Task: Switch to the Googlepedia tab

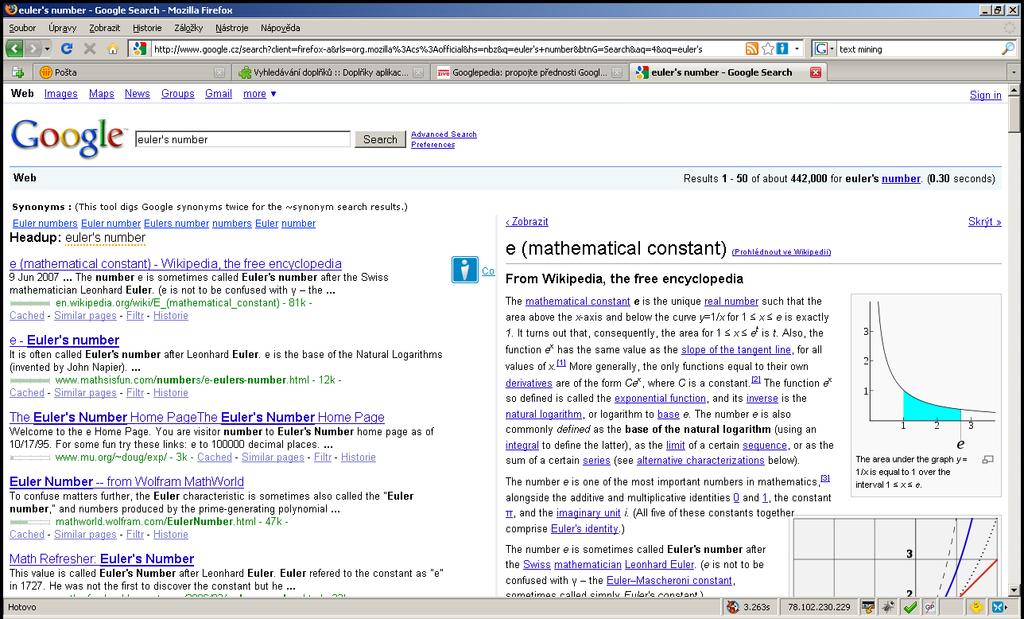Action: (529, 72)
